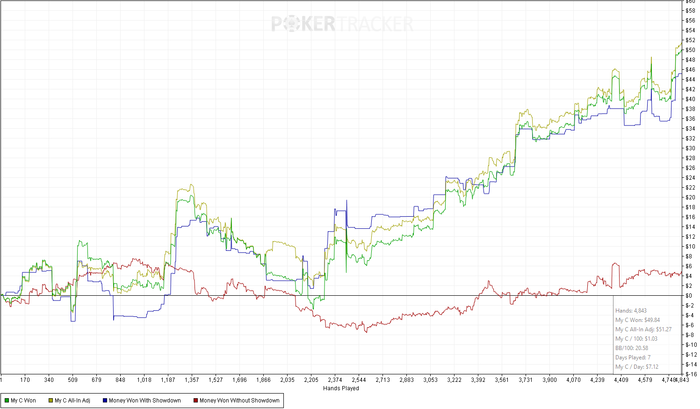The height and width of the screenshot is (409, 700).
Task: Click the 509 hands x-axis label
Action: (73, 380)
